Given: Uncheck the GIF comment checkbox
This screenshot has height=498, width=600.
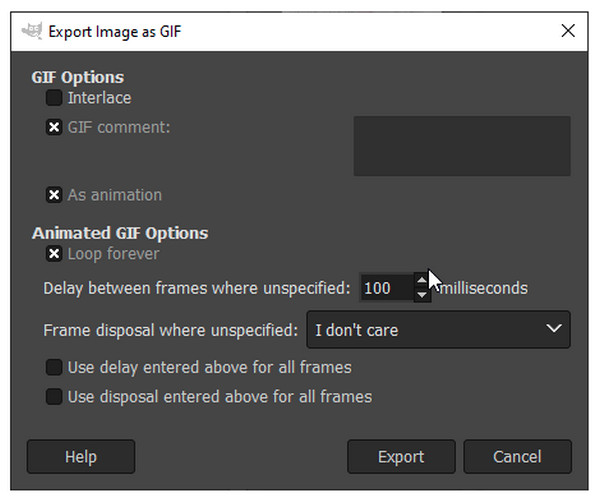Looking at the screenshot, I should 54,127.
